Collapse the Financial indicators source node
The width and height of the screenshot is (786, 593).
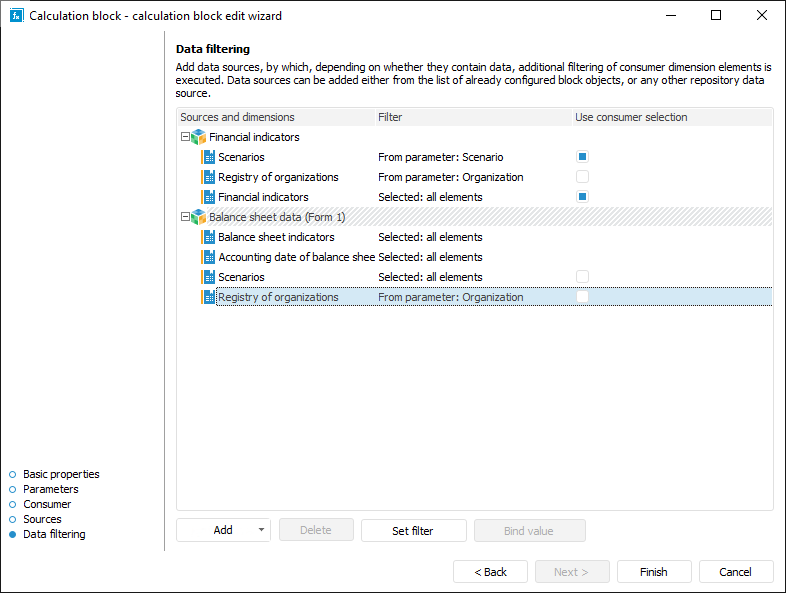tap(184, 137)
